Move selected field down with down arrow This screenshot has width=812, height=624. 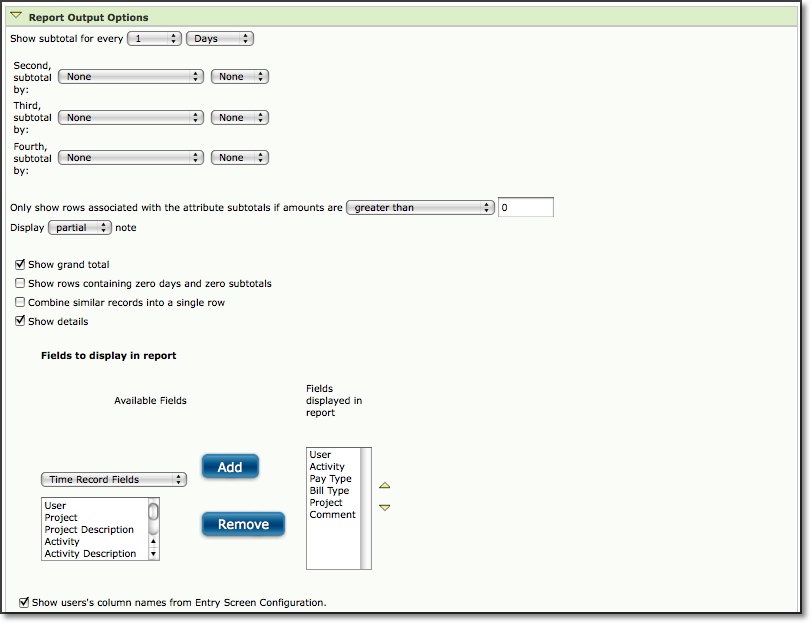pyautogui.click(x=384, y=507)
